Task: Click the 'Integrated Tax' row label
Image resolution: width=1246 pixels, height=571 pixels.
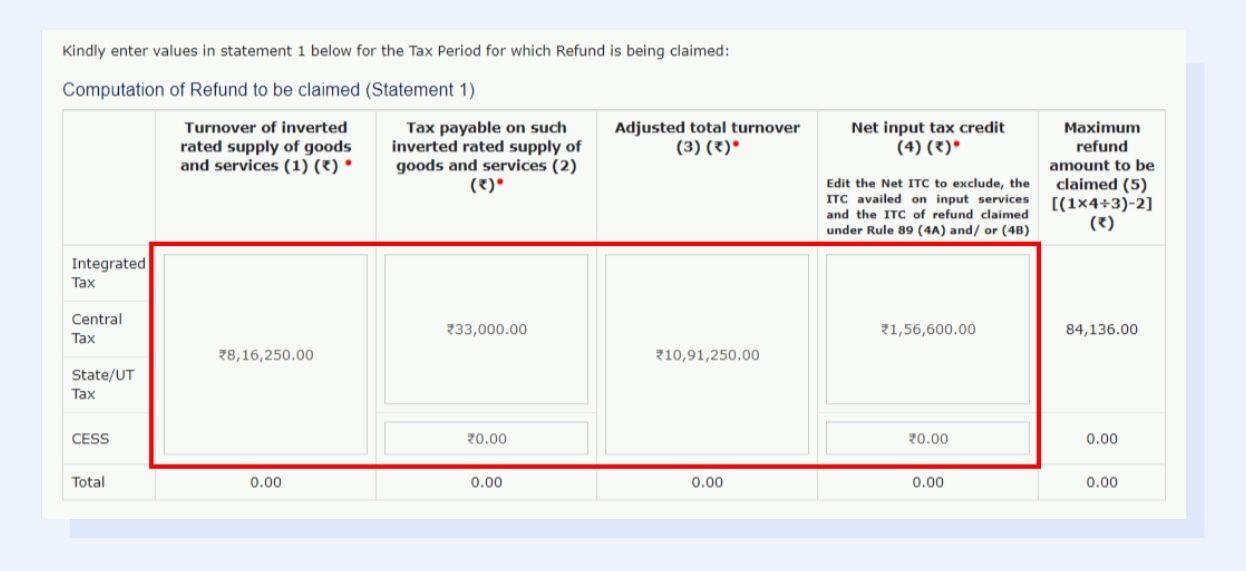Action: (107, 272)
